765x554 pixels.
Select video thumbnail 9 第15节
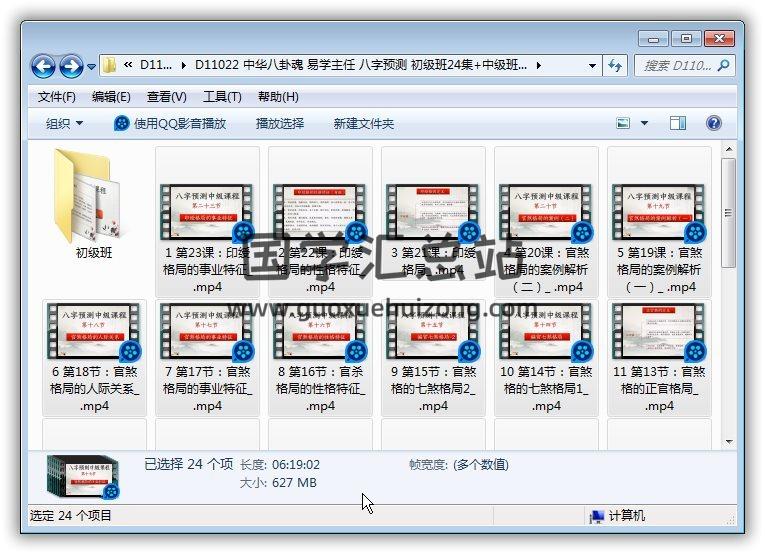434,332
